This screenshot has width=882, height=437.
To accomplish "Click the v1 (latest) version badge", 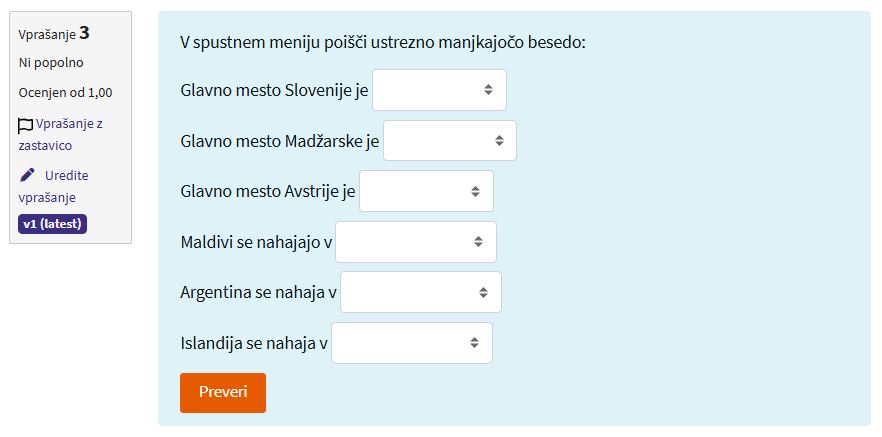I will point(53,223).
